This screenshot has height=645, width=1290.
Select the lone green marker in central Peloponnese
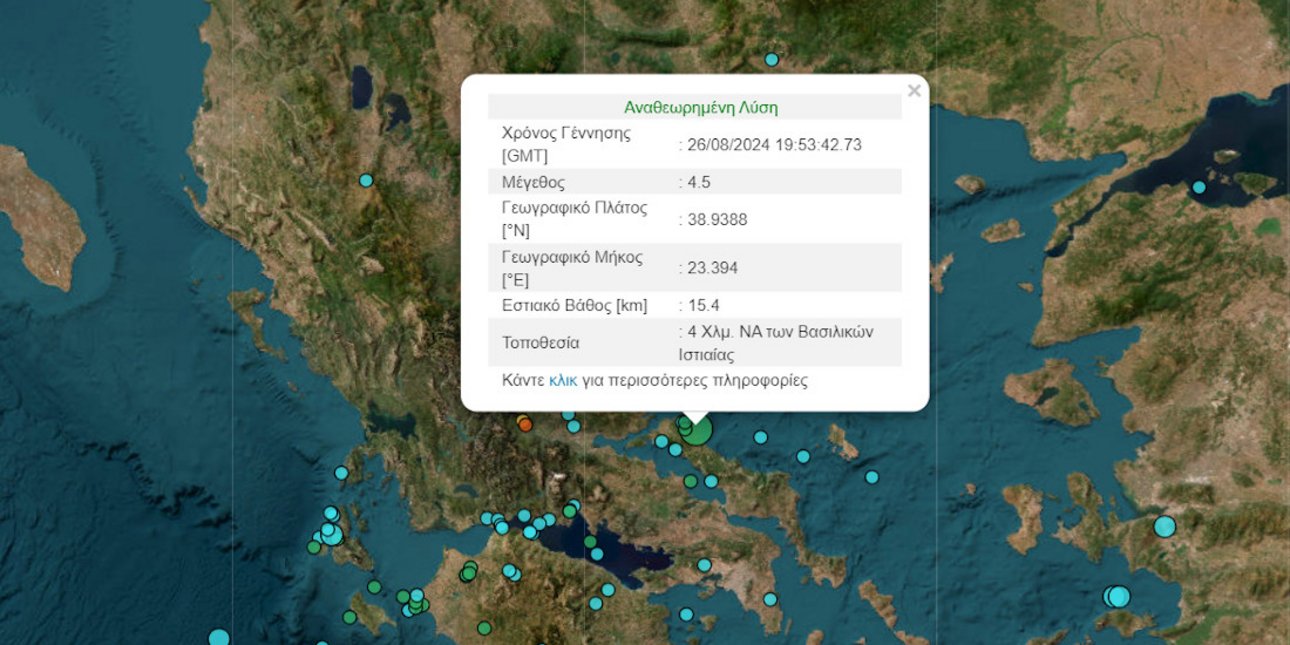click(x=484, y=628)
